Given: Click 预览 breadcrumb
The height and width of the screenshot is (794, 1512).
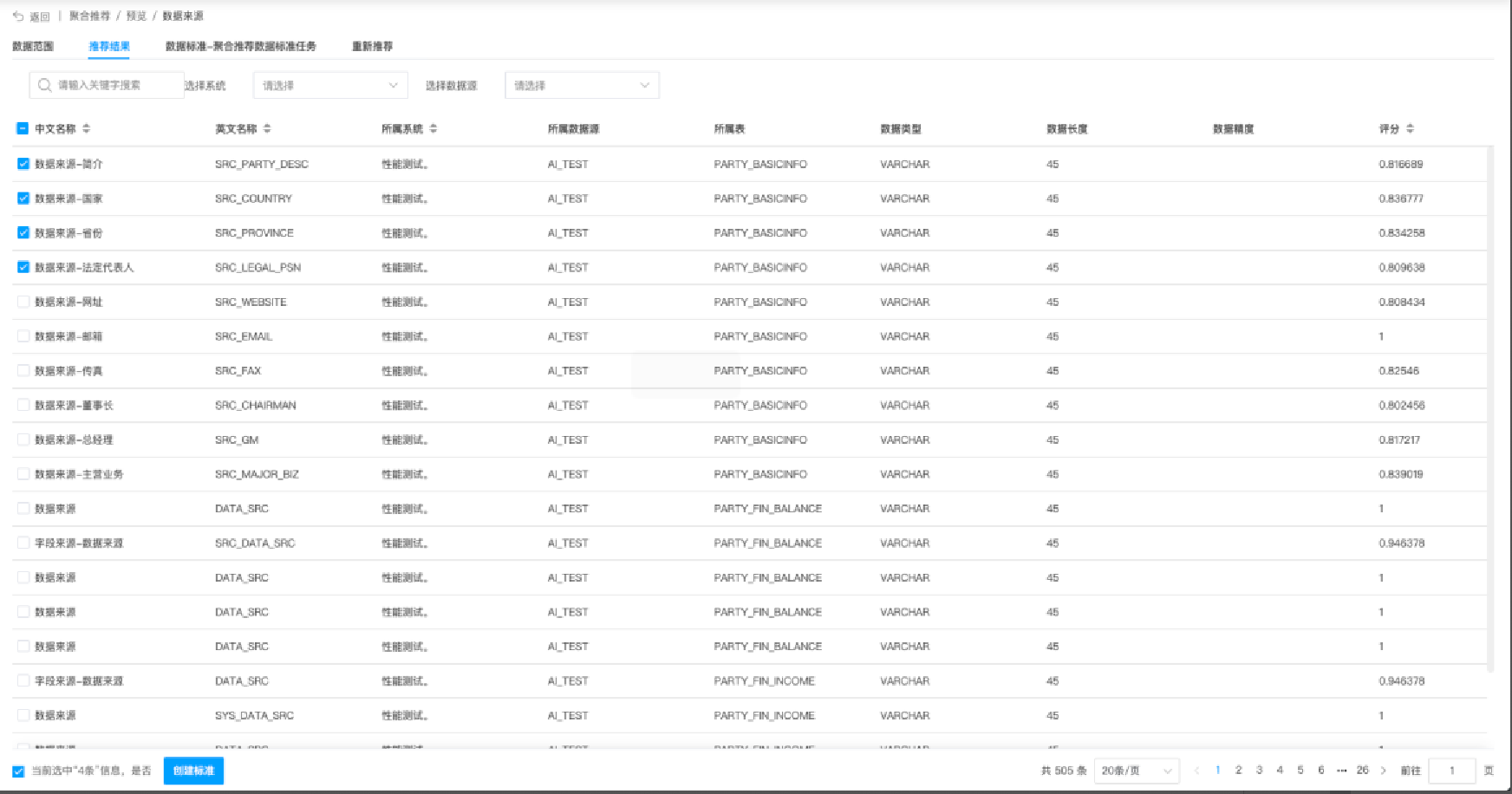Looking at the screenshot, I should tap(136, 16).
